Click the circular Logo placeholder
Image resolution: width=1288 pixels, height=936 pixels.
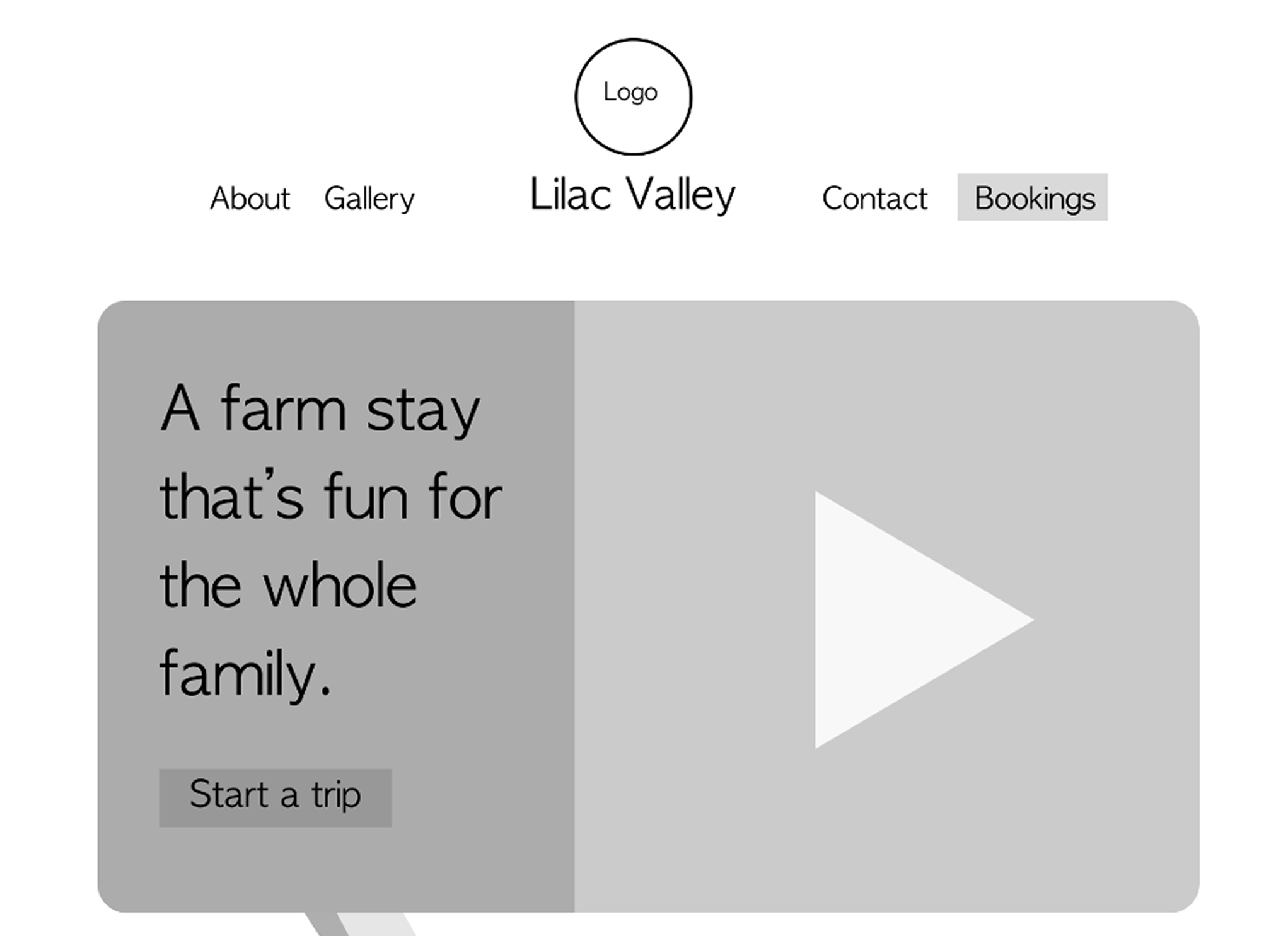633,96
